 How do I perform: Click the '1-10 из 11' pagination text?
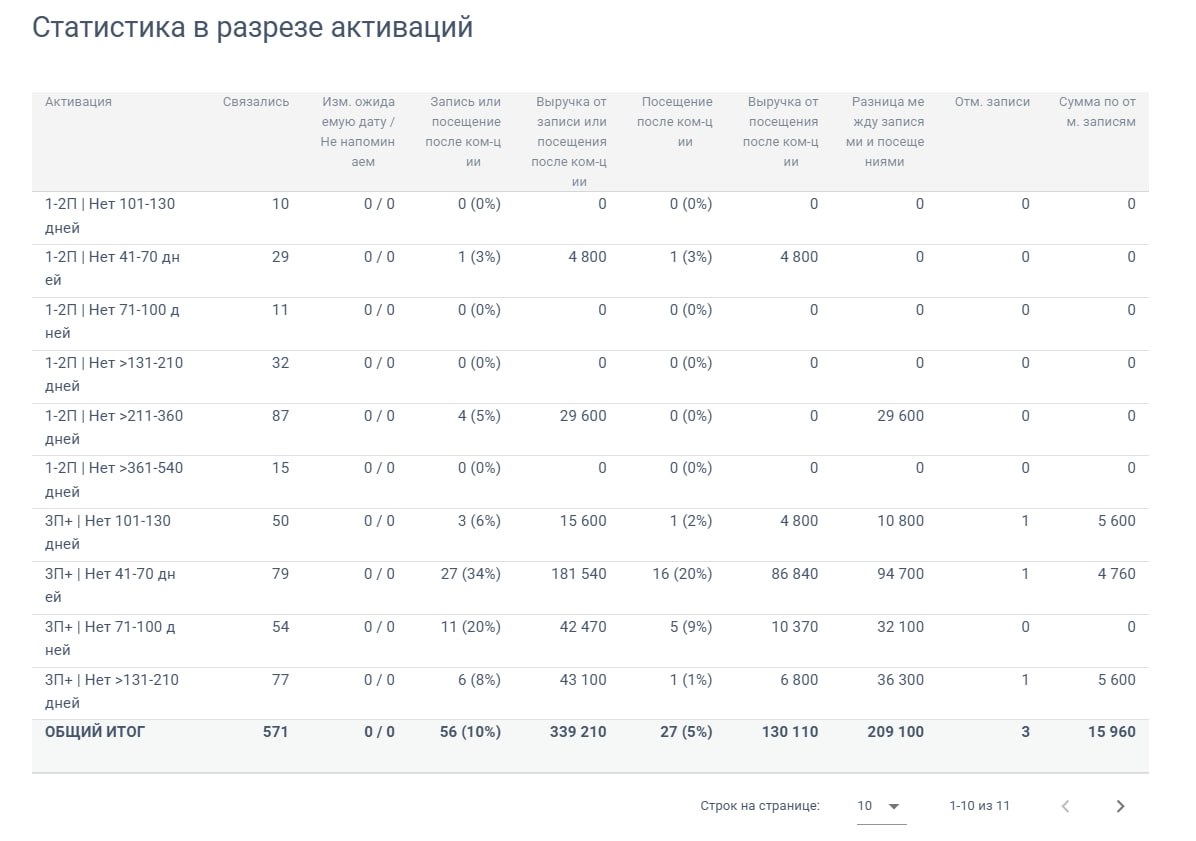pyautogui.click(x=979, y=806)
